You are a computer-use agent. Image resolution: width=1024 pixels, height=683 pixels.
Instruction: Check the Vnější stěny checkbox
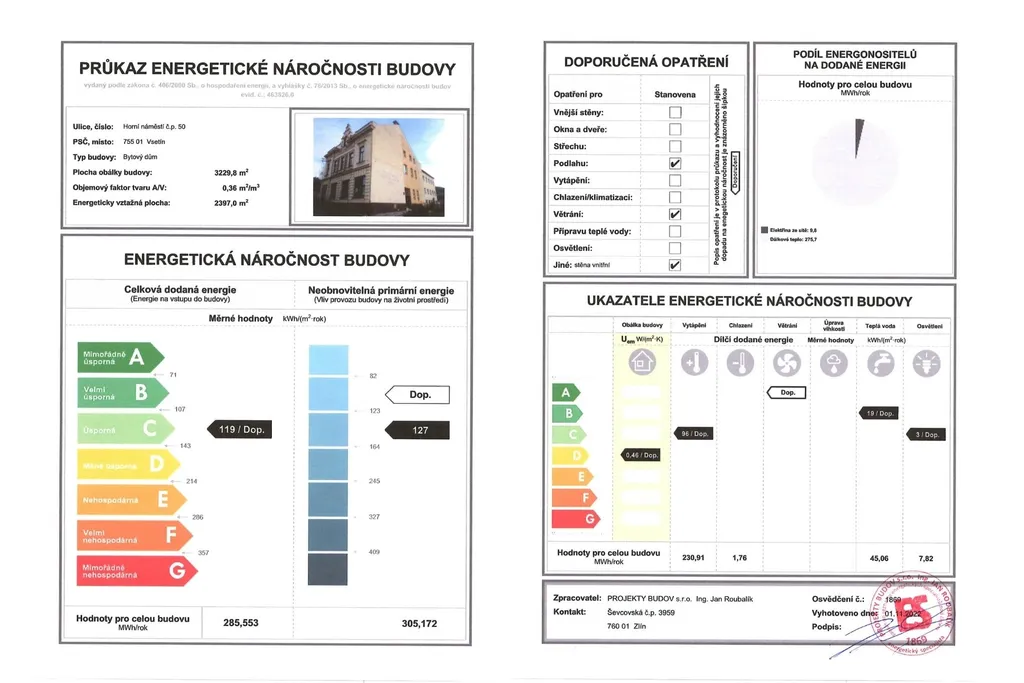point(675,112)
